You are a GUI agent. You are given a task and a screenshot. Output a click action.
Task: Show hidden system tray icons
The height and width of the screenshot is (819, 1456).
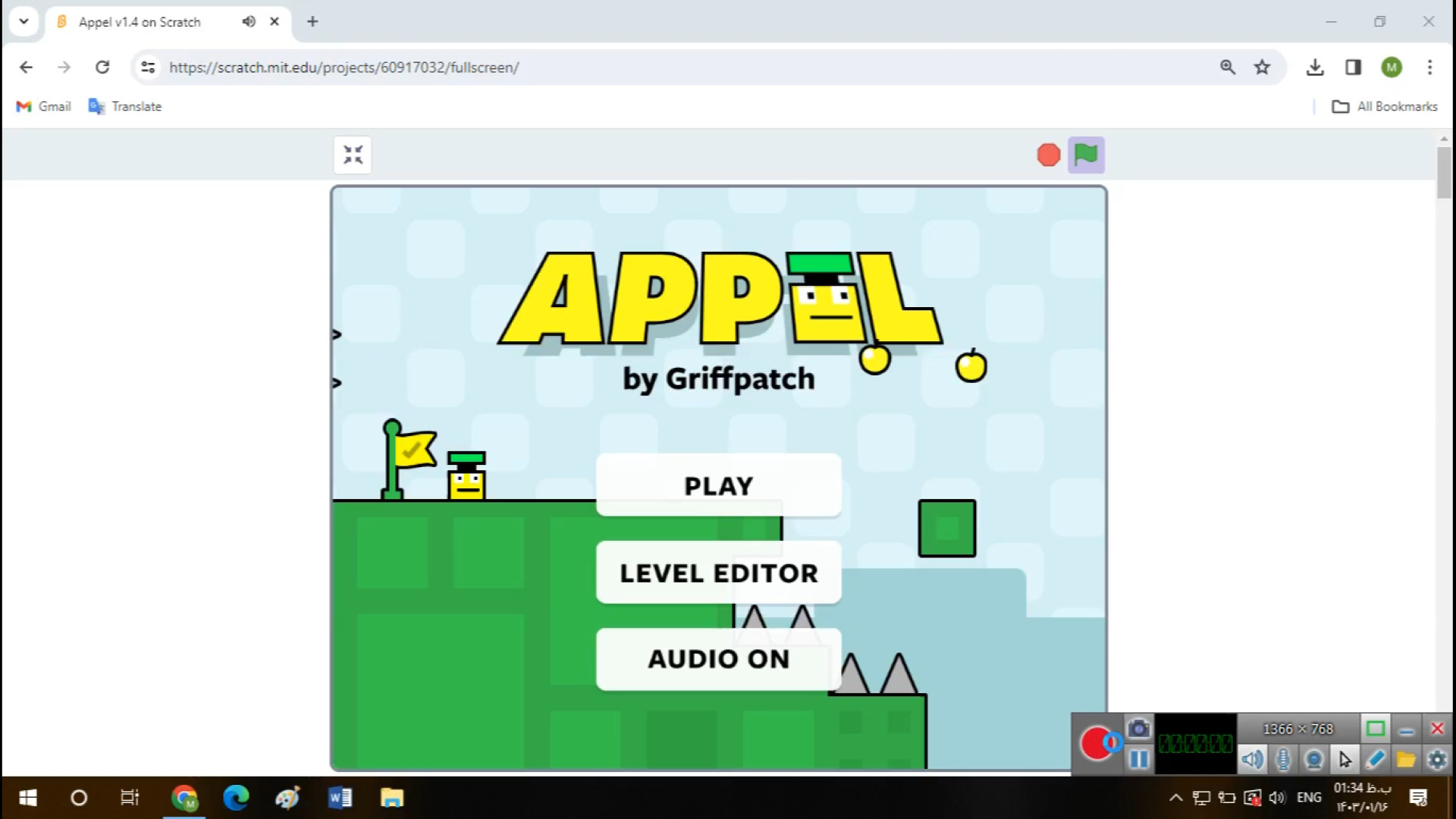click(x=1175, y=798)
